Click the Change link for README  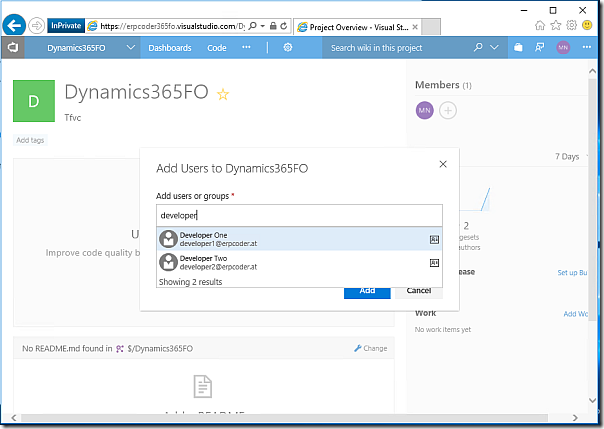(x=371, y=348)
